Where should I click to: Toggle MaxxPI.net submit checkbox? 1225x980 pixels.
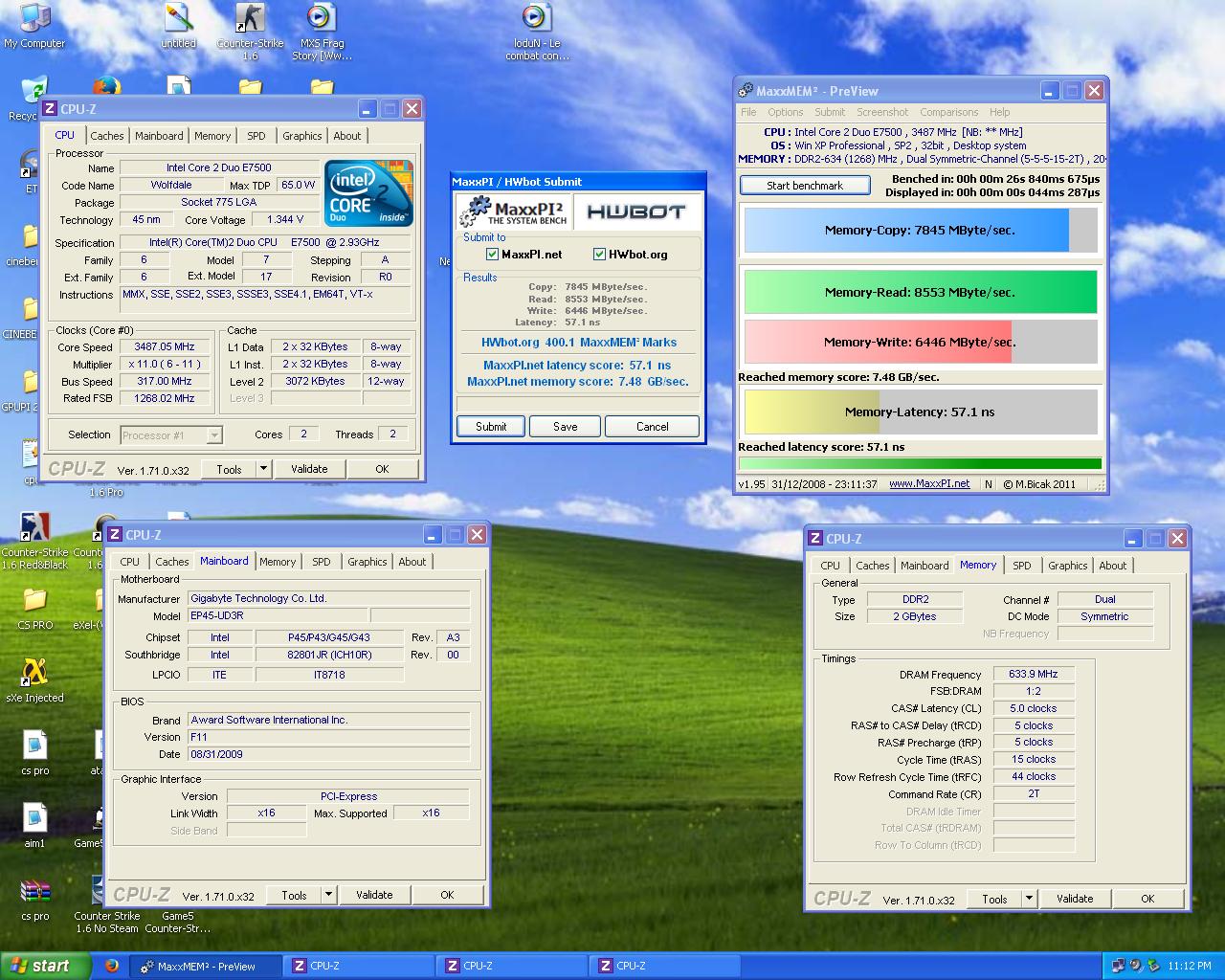coord(492,254)
